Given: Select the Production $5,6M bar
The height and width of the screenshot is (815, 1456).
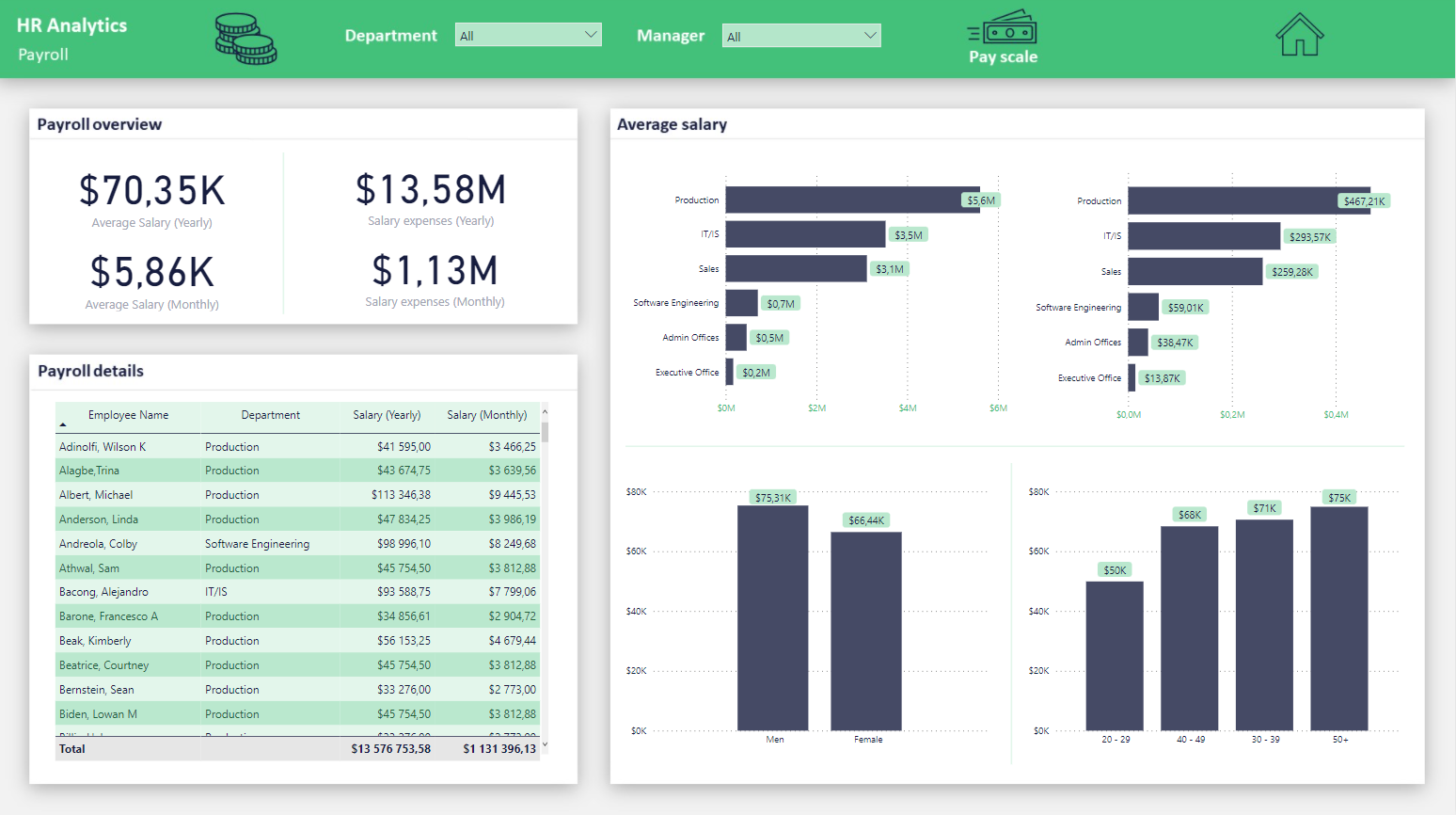Looking at the screenshot, I should coord(852,200).
